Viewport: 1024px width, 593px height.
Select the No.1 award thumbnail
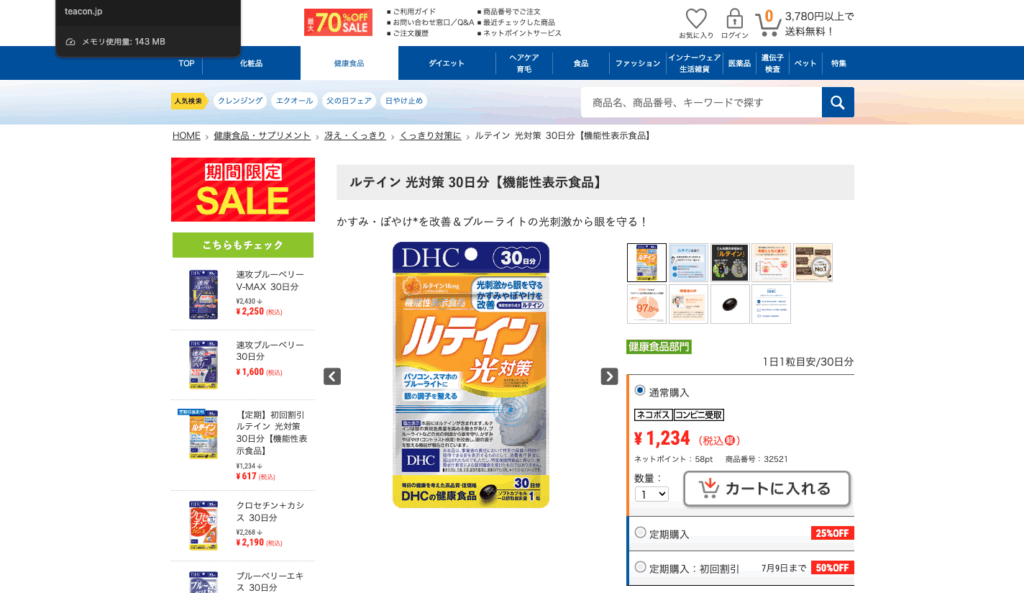pos(813,263)
